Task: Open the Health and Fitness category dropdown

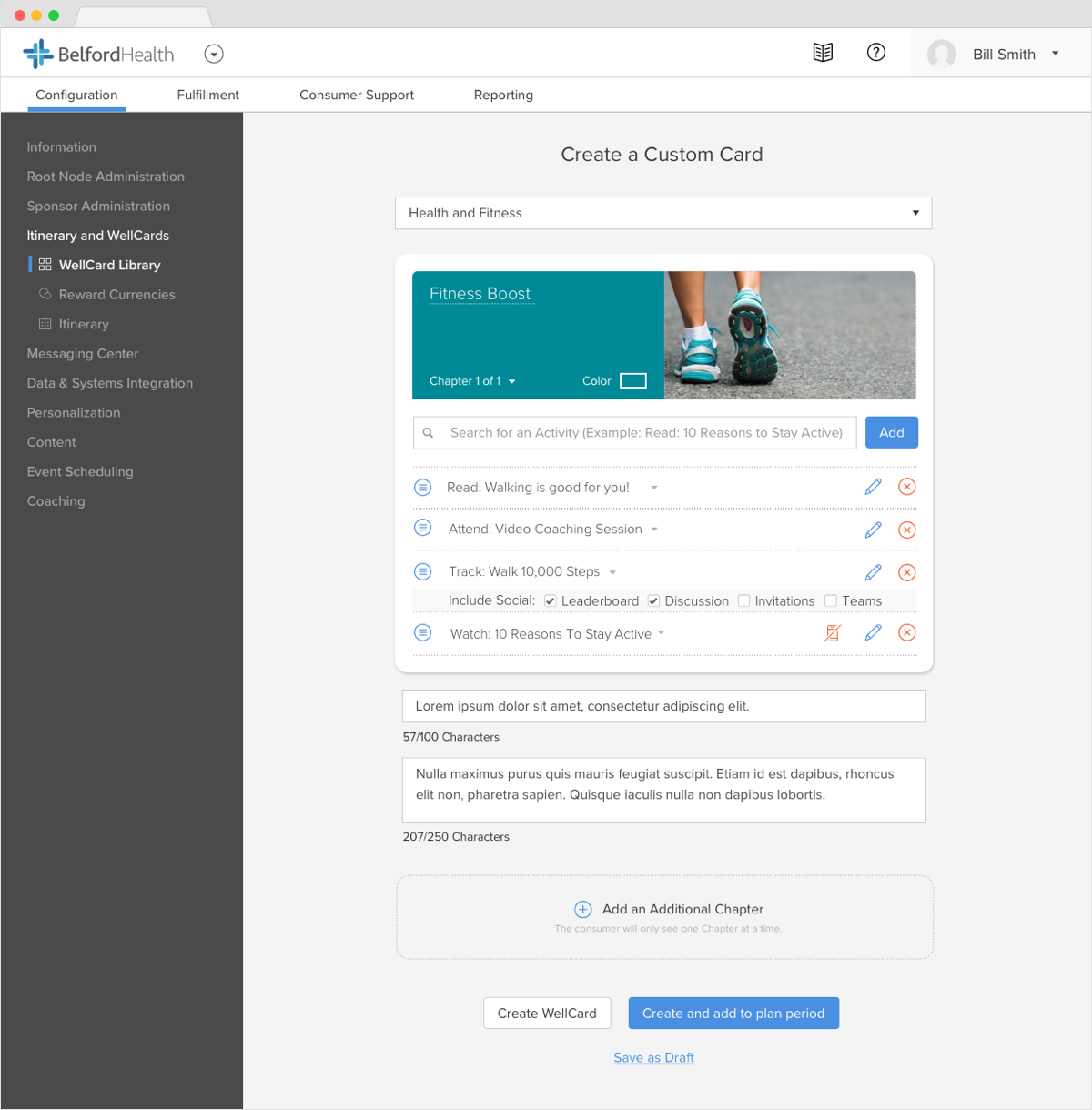Action: click(663, 213)
